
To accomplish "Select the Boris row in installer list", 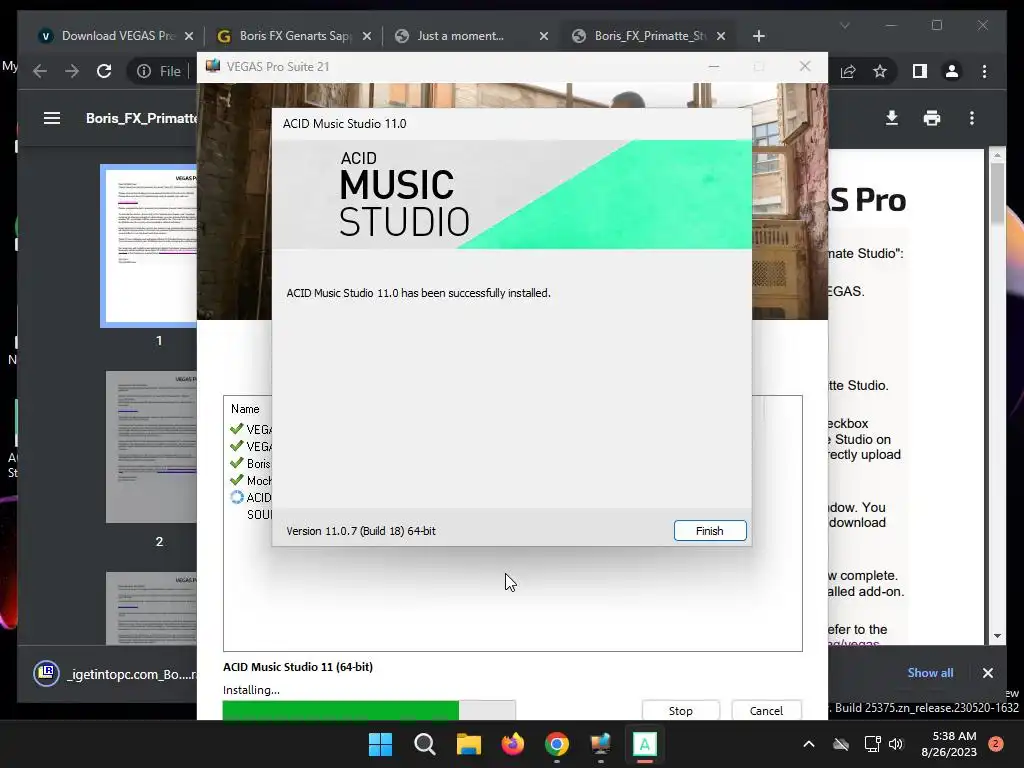I will tap(251, 464).
